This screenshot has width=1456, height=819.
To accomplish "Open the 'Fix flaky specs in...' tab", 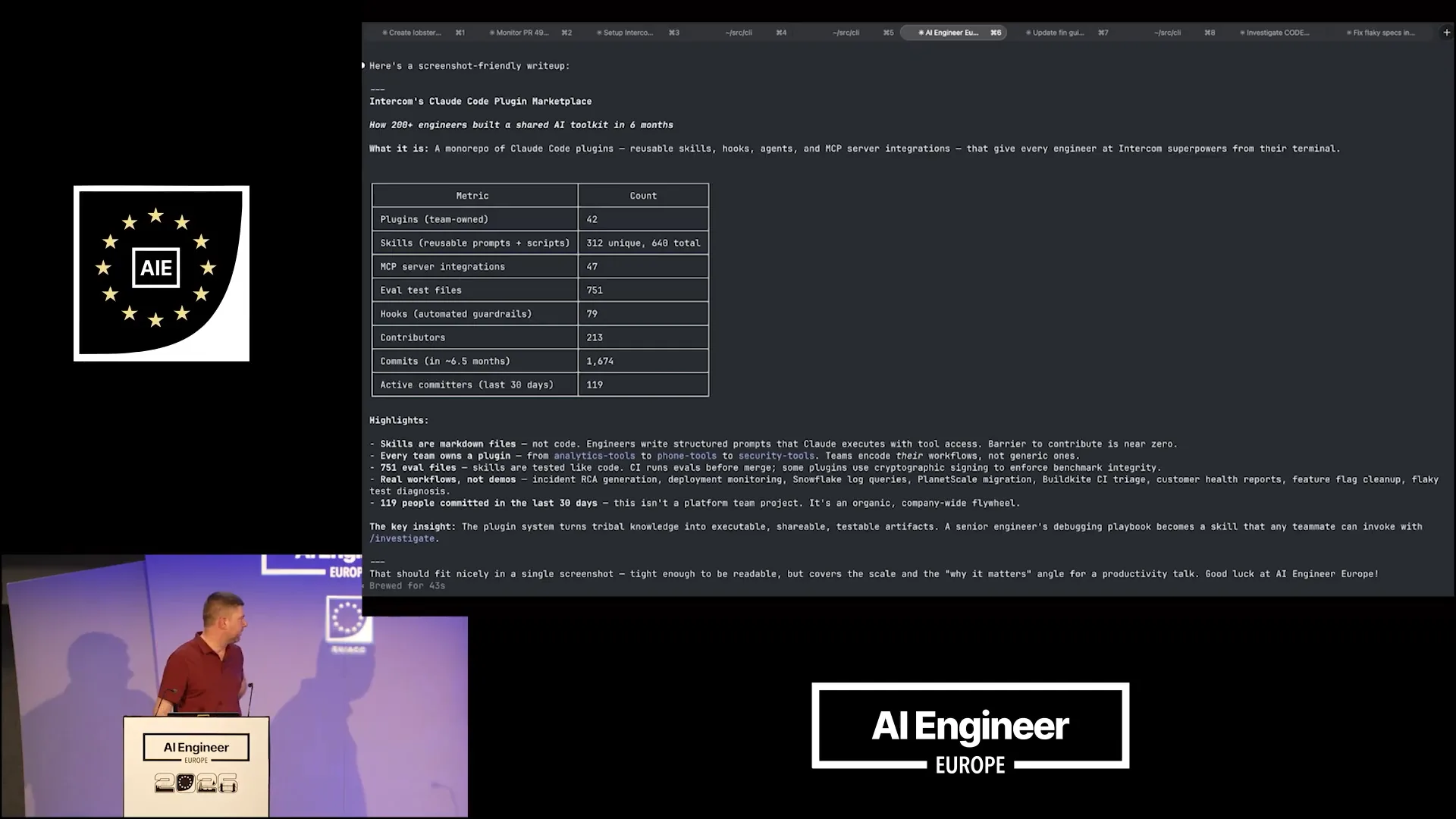I will click(1380, 33).
